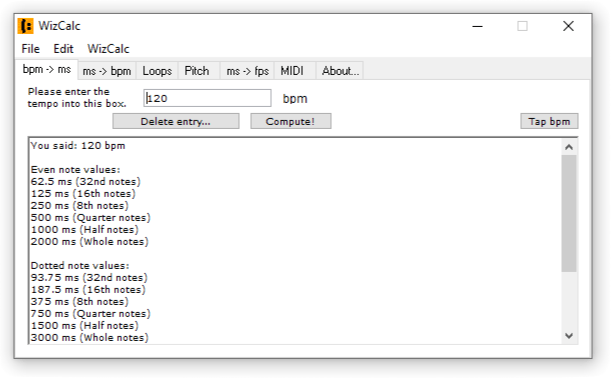Click the WizCalc app icon in title bar
611x378 pixels.
click(26, 26)
